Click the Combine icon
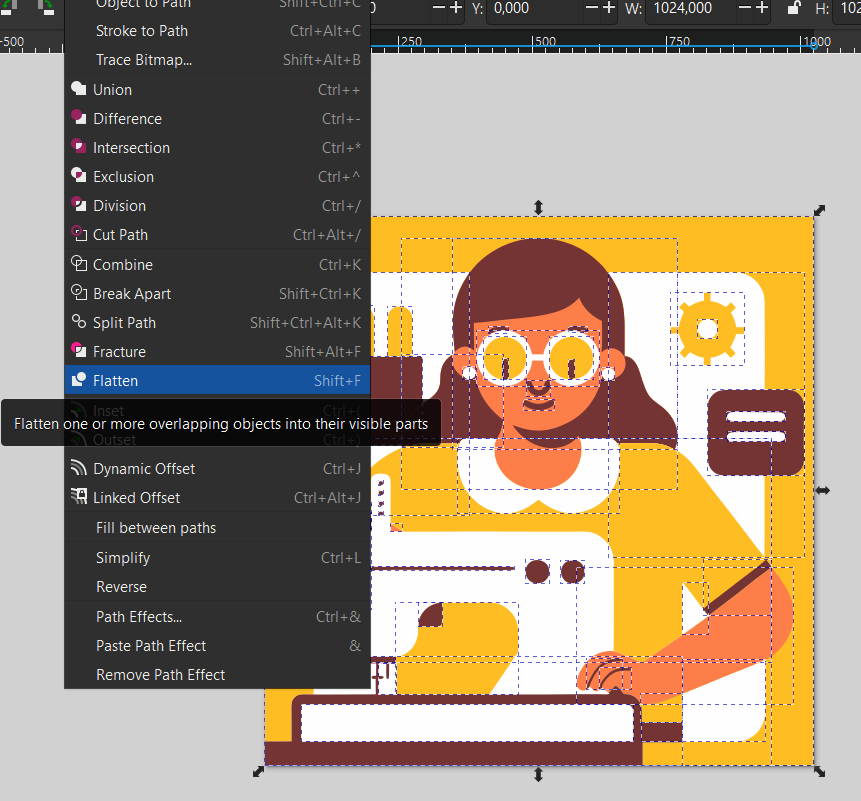The width and height of the screenshot is (861, 801). point(79,264)
